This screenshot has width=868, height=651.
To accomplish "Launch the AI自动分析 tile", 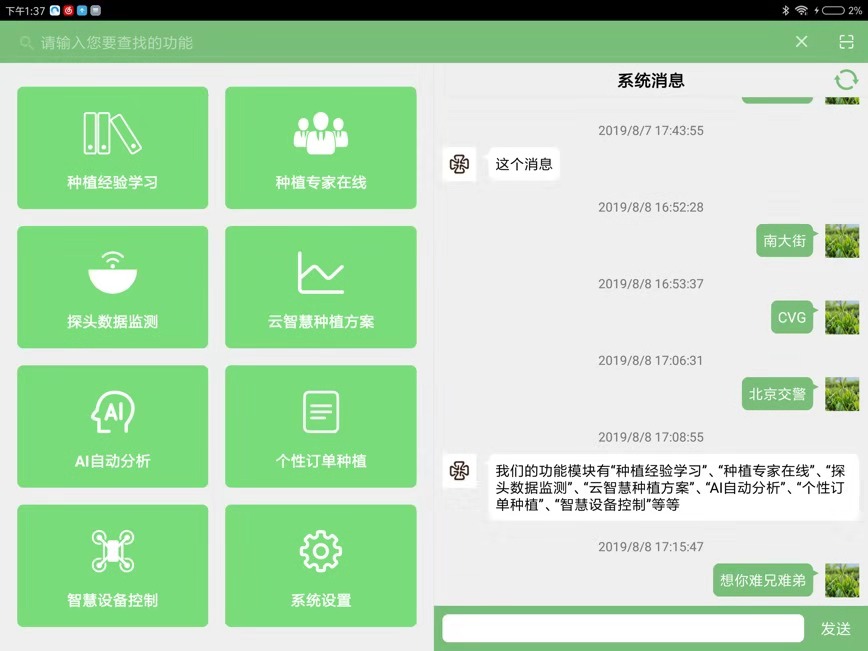I will 112,426.
